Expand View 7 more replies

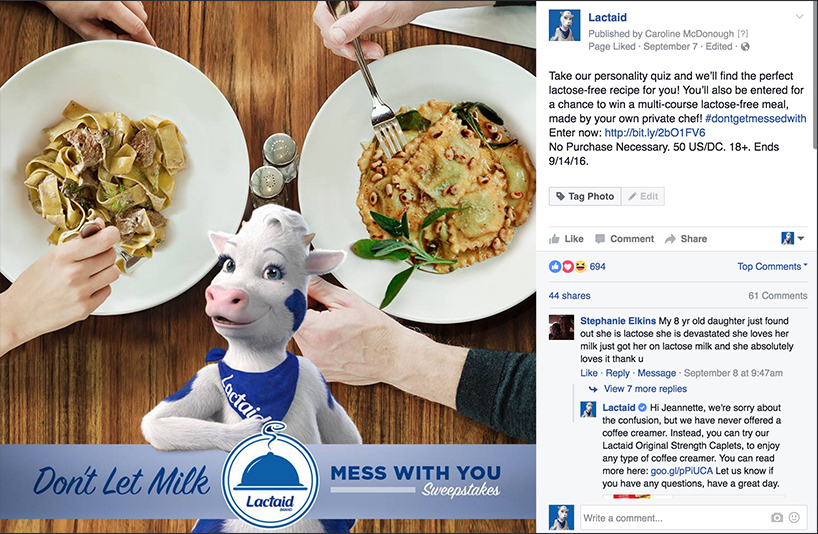[x=645, y=389]
